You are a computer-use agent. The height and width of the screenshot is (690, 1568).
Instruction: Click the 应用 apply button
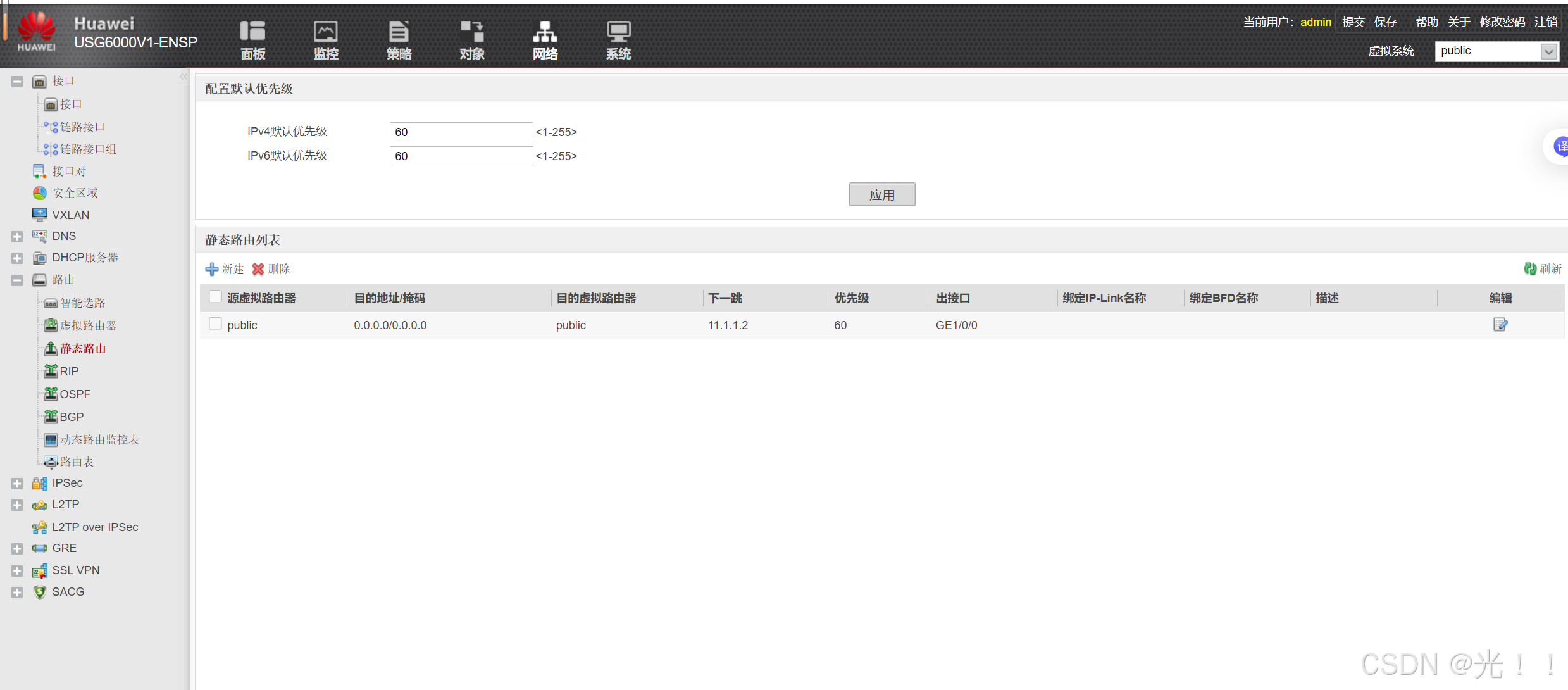[881, 194]
